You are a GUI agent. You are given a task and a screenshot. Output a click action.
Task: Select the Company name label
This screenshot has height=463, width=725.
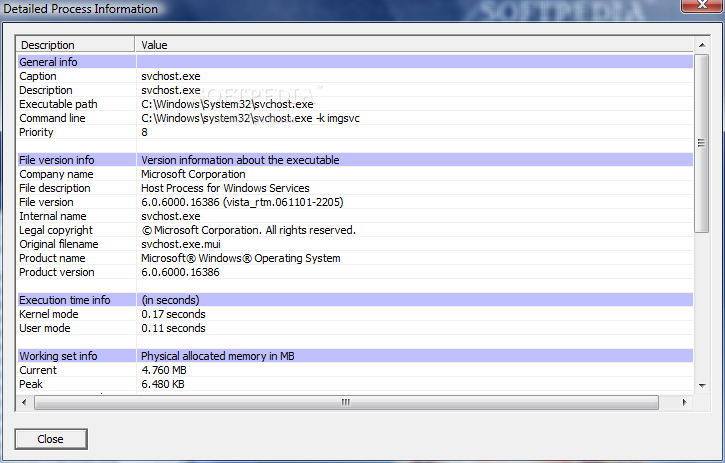tap(56, 174)
